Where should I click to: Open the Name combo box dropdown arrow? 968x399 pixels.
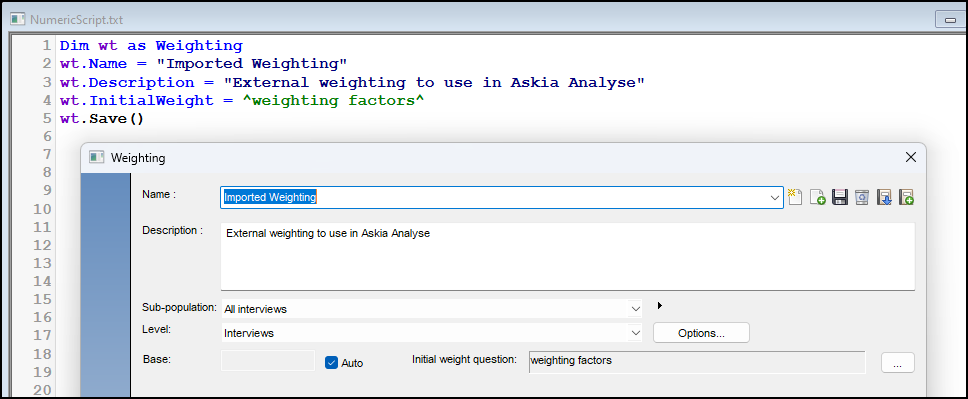tap(775, 198)
